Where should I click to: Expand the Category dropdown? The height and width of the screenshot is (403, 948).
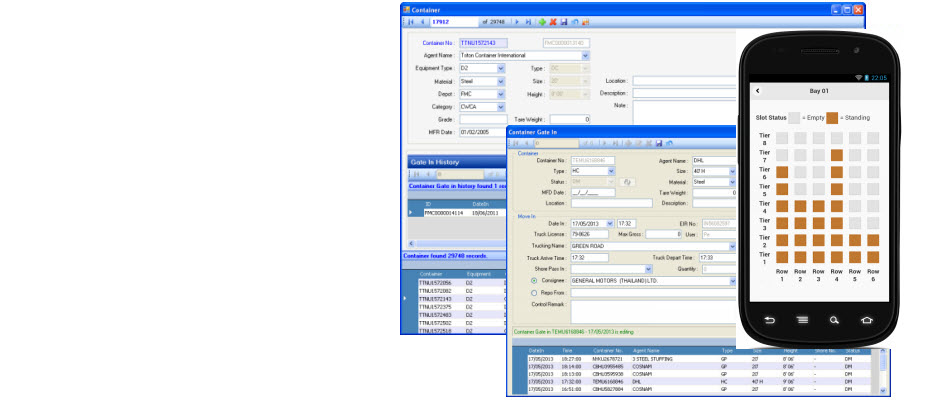point(501,107)
